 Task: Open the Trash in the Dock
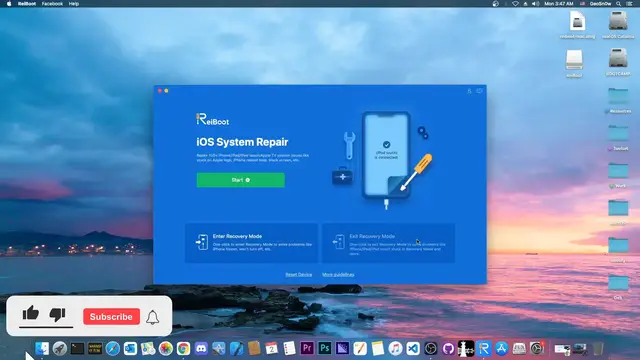coord(598,349)
